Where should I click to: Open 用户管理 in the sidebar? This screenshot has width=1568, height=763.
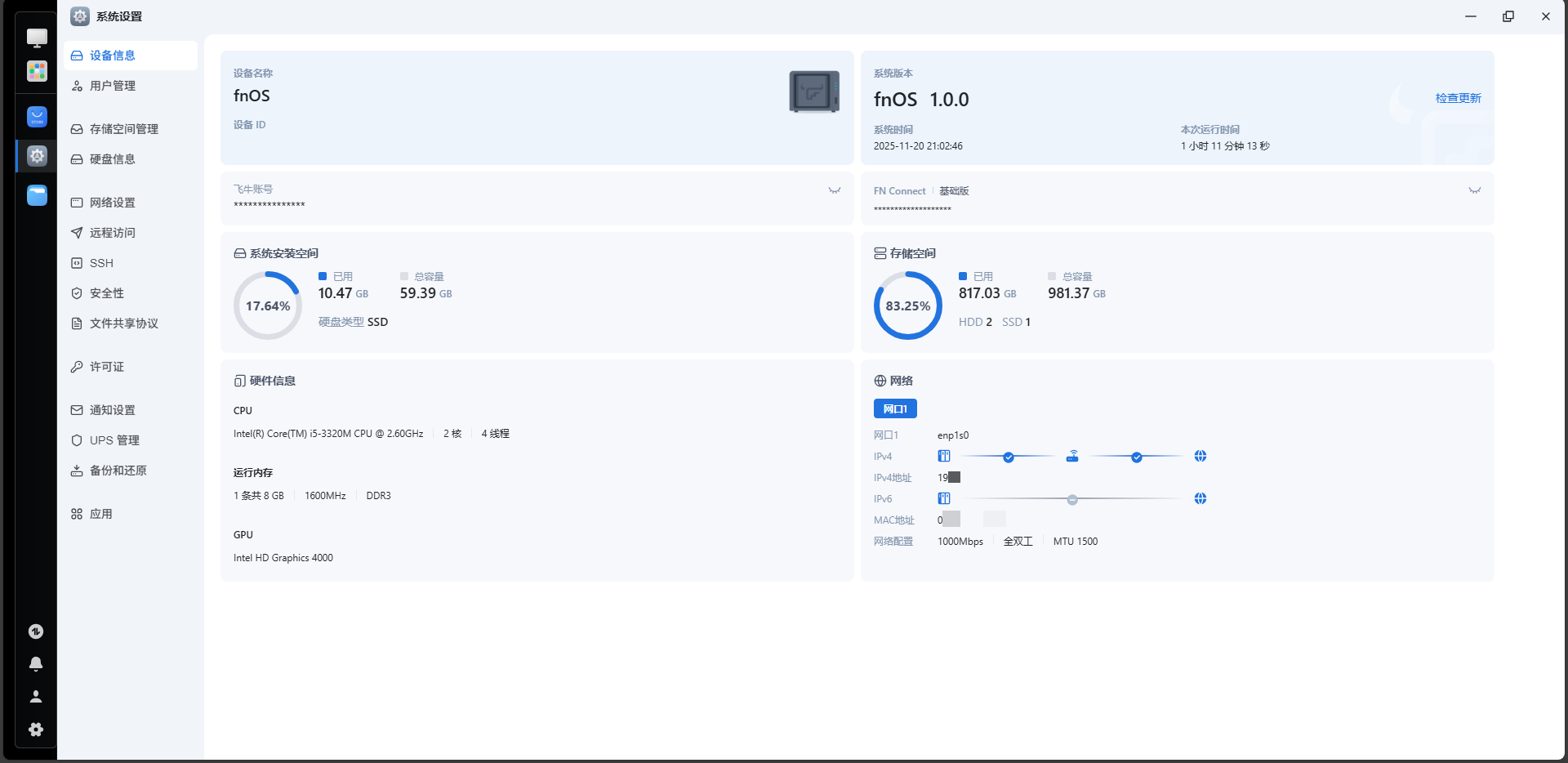tap(131, 86)
